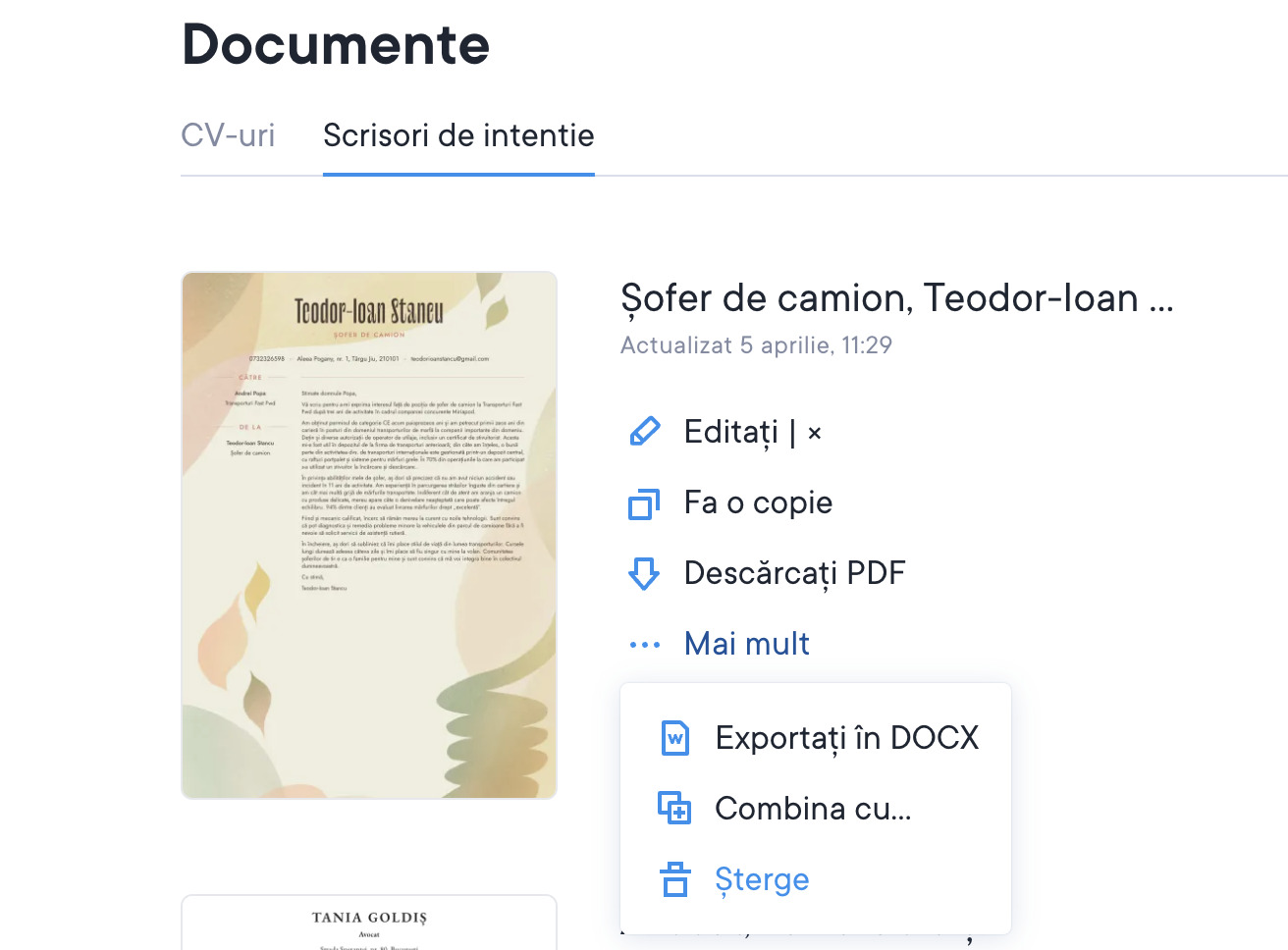Collapse the Mai mult options label
Viewport: 1288px width, 950px height.
(746, 644)
